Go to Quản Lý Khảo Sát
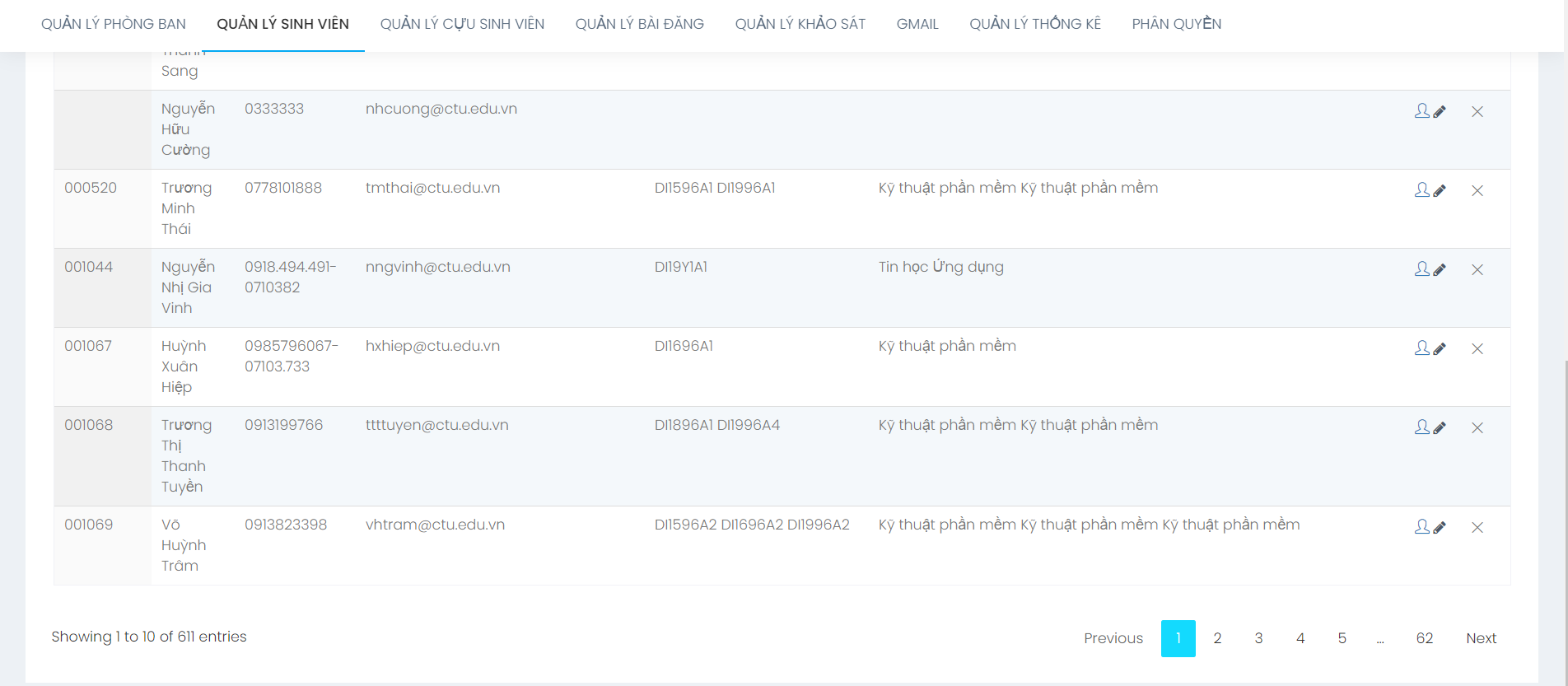 click(x=800, y=24)
